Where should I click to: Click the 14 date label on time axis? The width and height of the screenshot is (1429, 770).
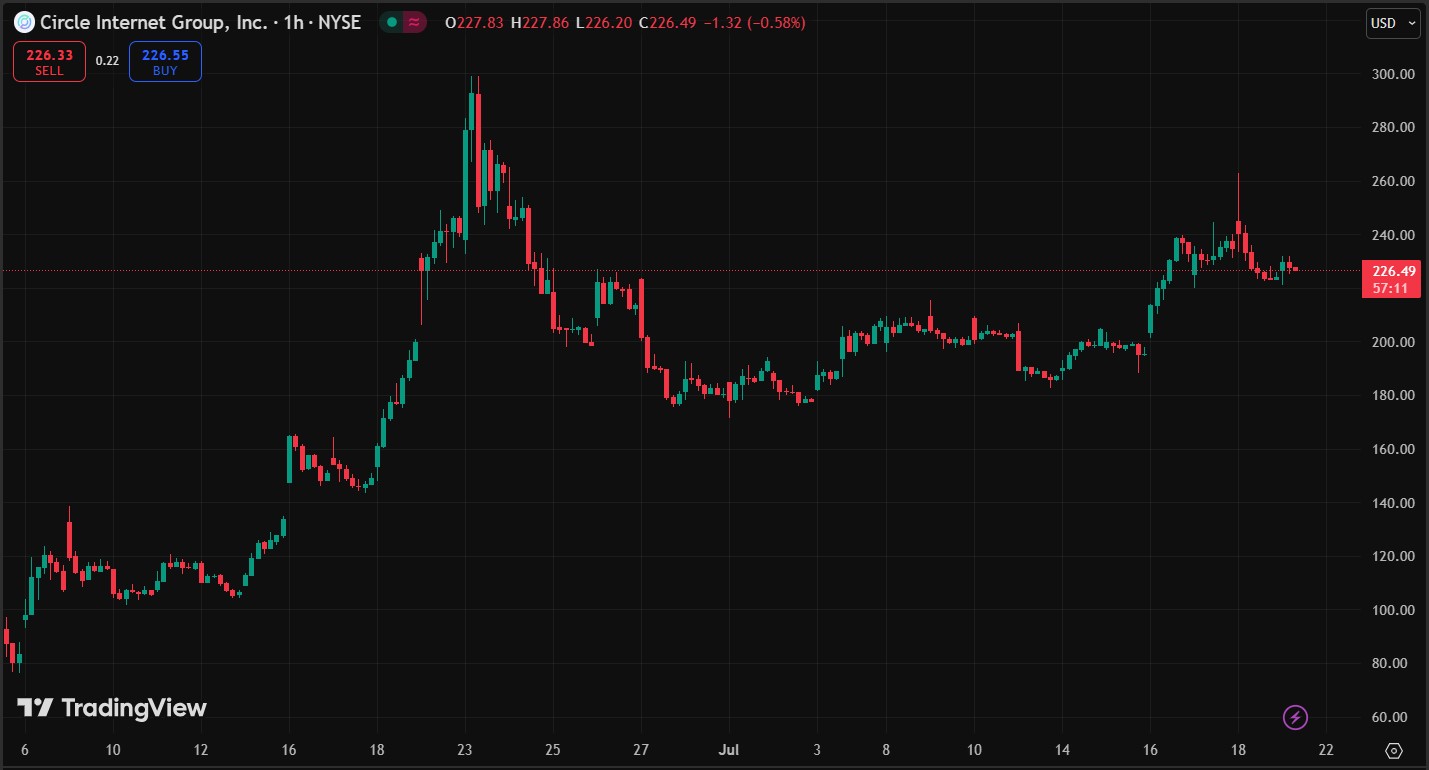pos(1062,750)
